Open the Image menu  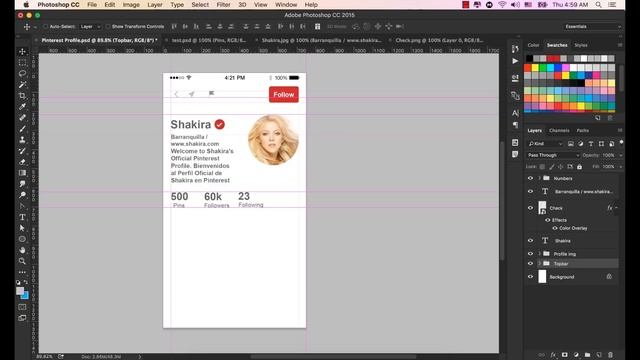(x=131, y=5)
